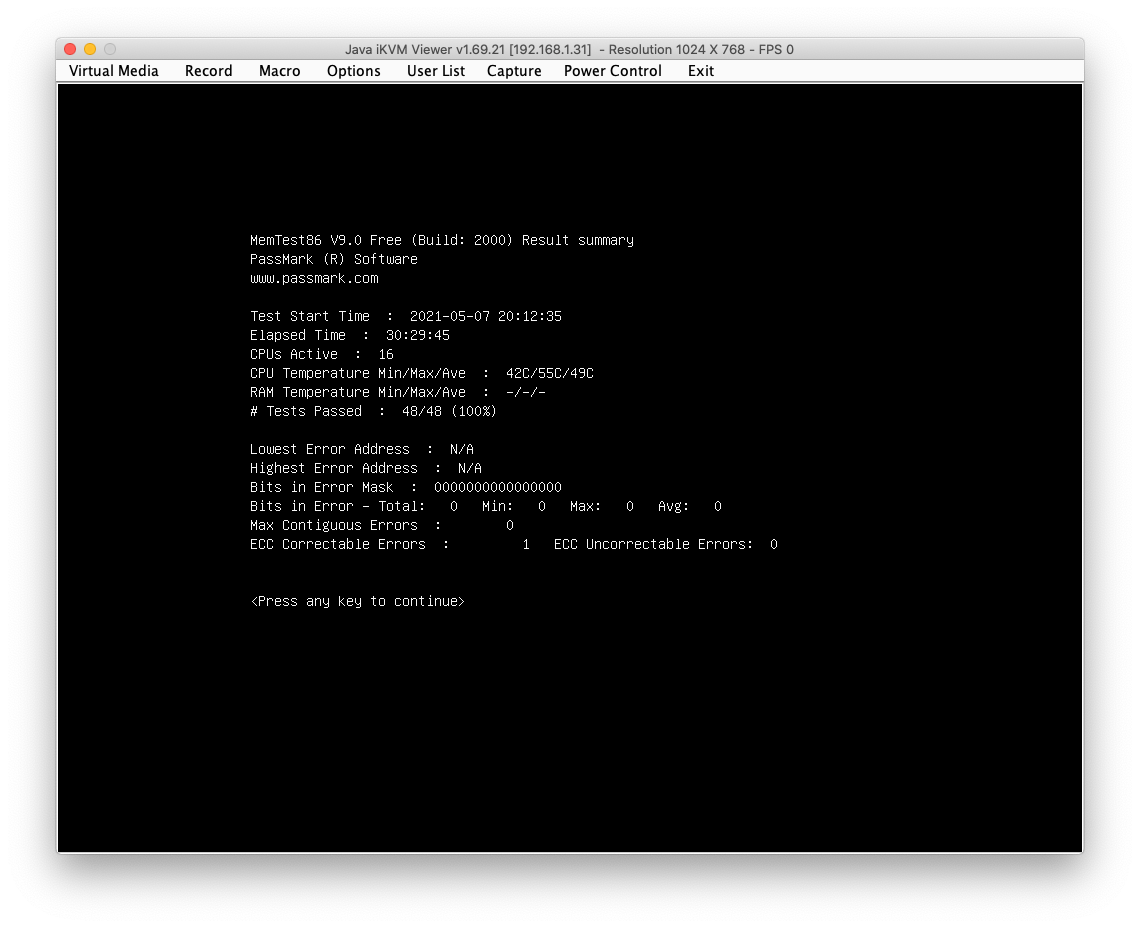Close the iKVM Viewer window
This screenshot has width=1140, height=928.
coord(71,49)
